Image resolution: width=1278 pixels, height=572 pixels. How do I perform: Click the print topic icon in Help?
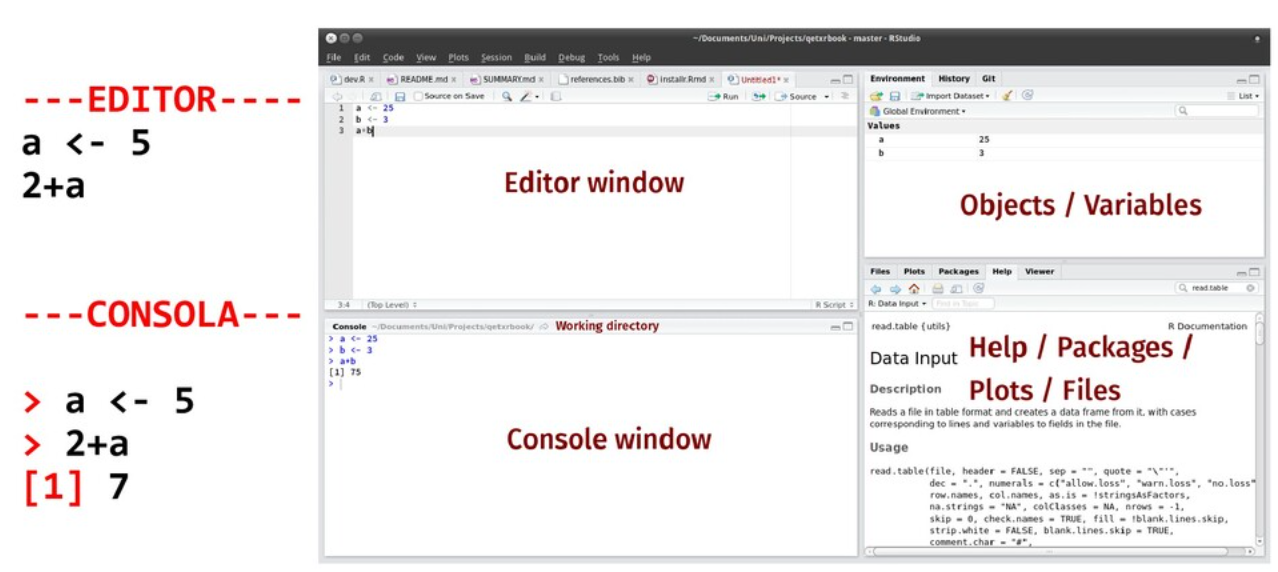pyautogui.click(x=938, y=288)
